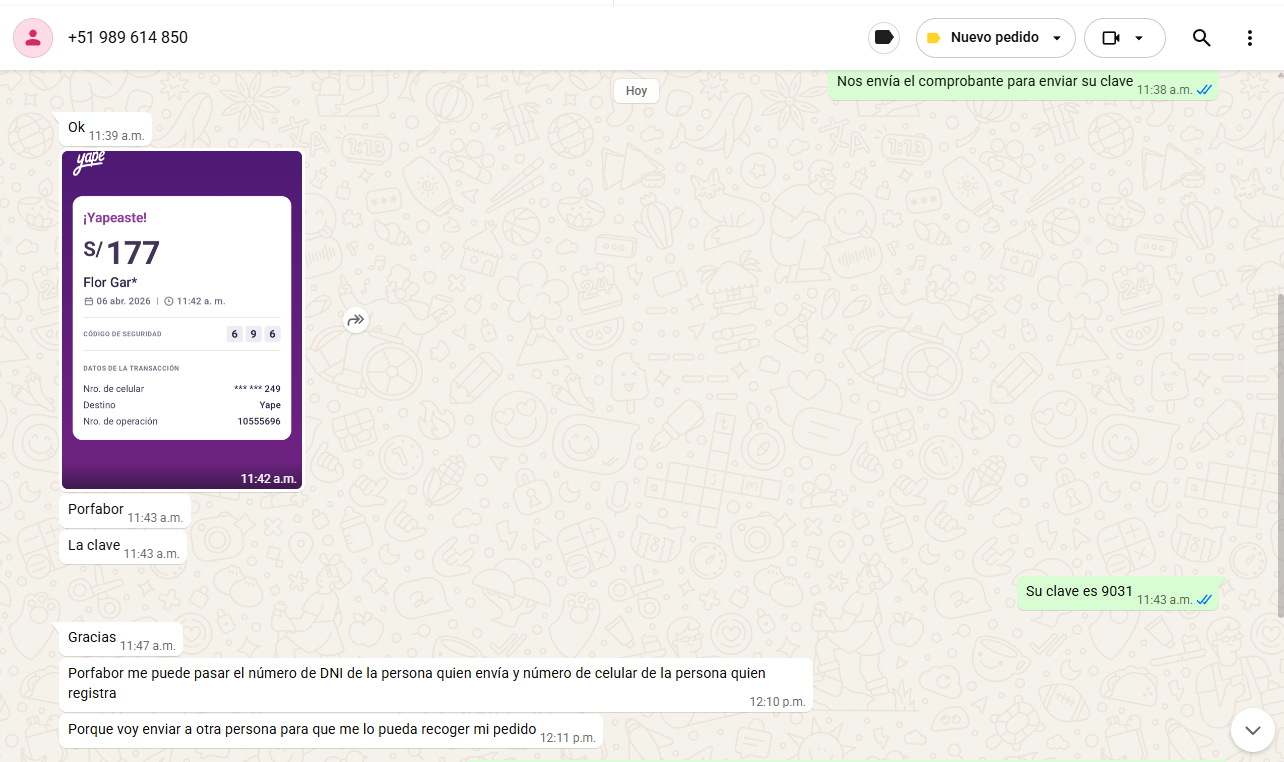Click the yellow label color in Nuevo pedido
The image size is (1284, 762).
point(933,38)
